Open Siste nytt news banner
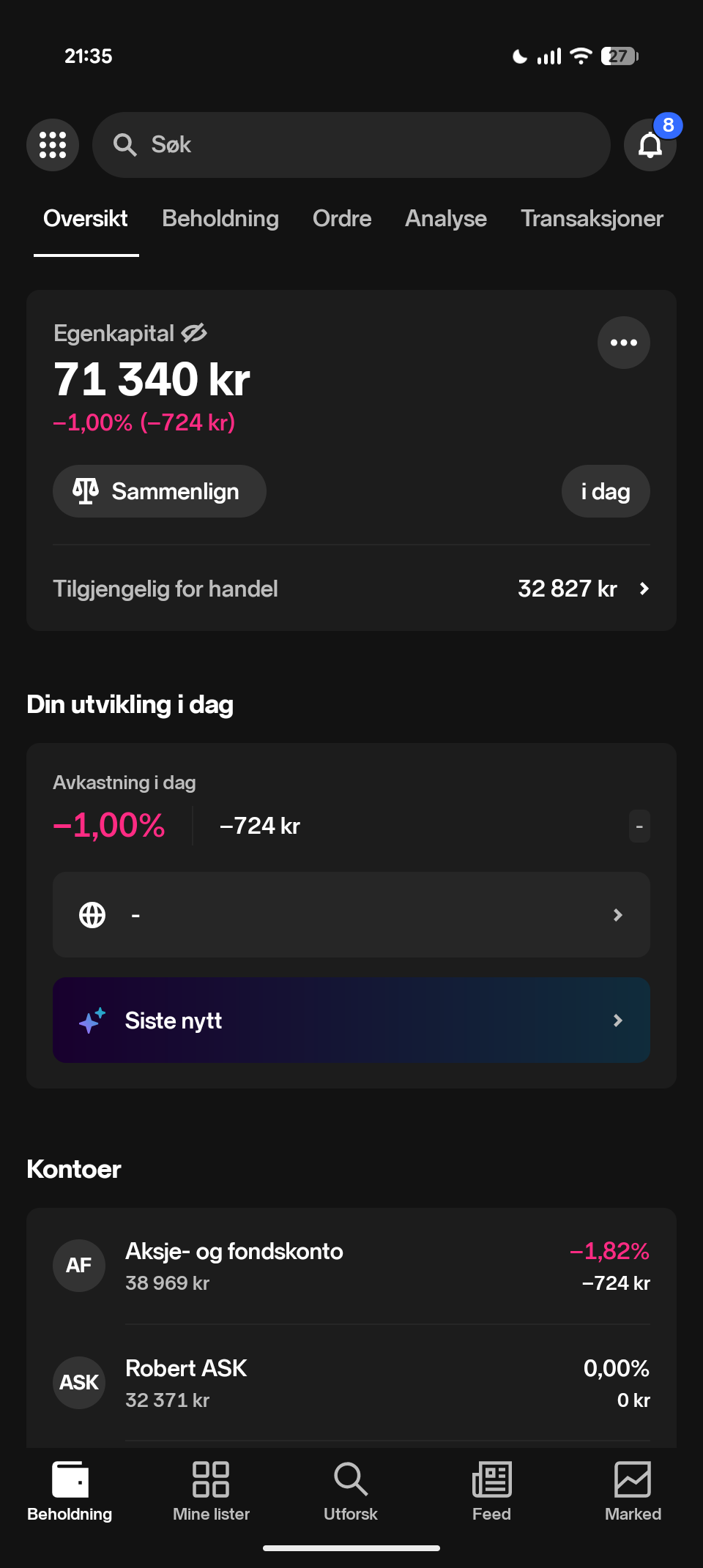This screenshot has height=1568, width=703. tap(351, 1020)
